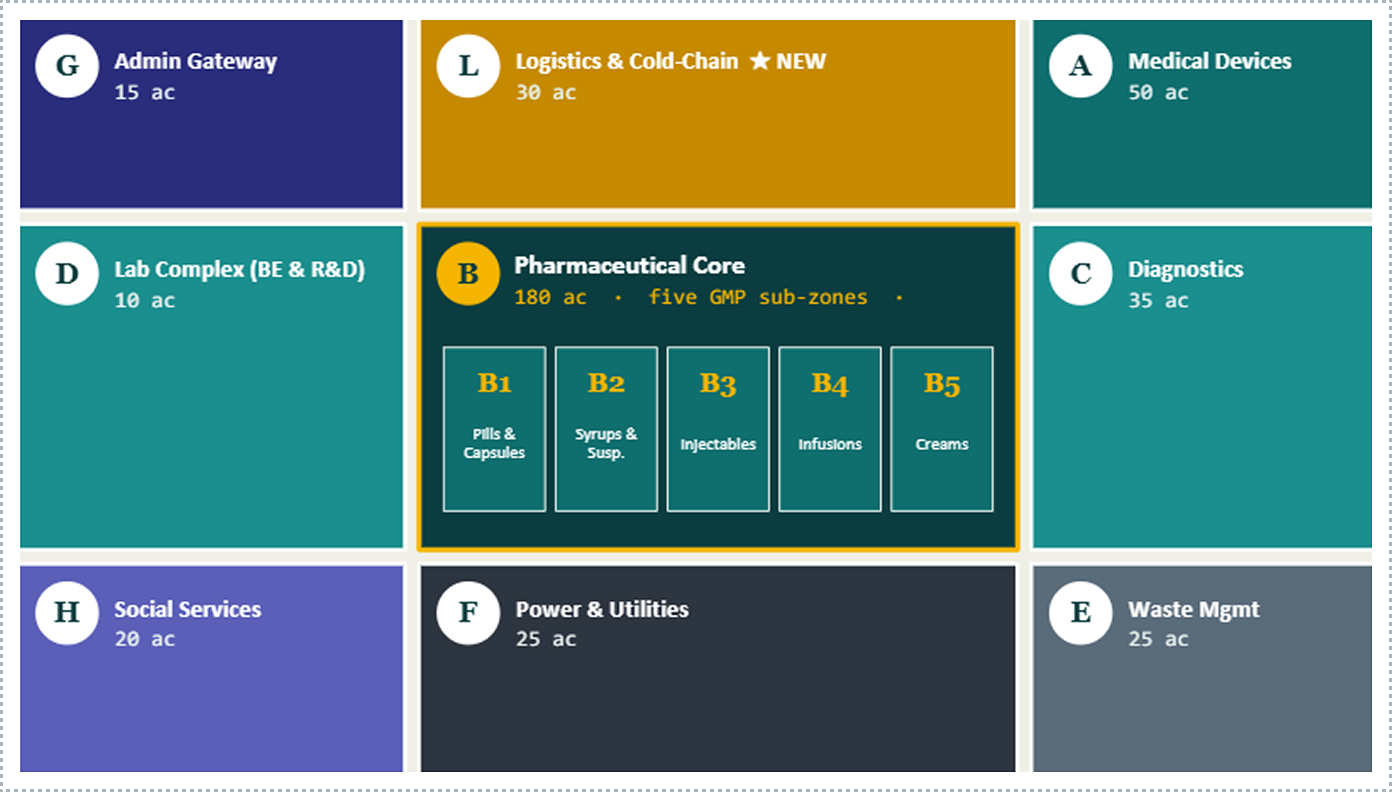Open the B1 Pills & Capsules sub-zone

494,429
